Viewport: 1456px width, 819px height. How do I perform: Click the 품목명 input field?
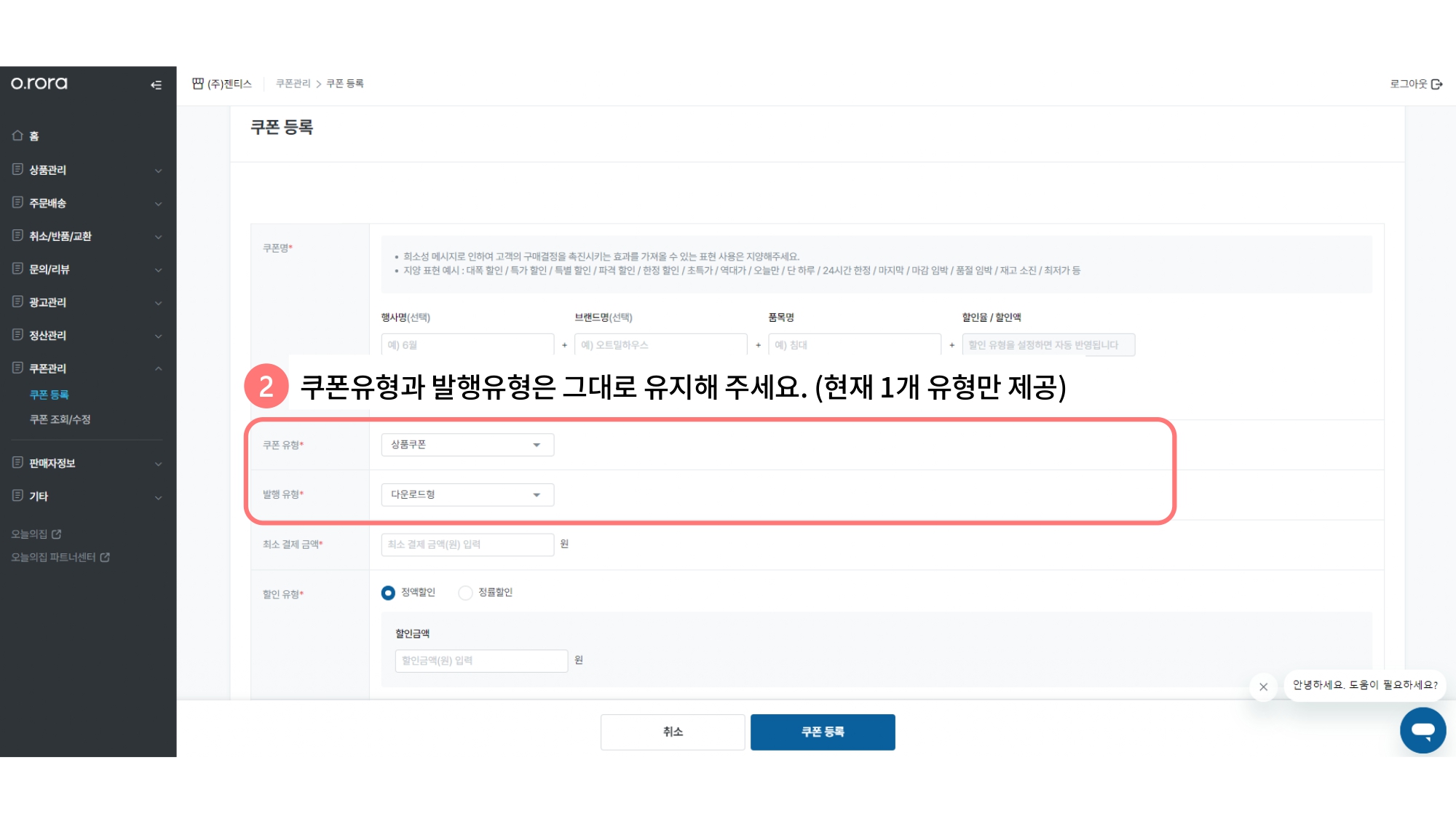click(855, 345)
